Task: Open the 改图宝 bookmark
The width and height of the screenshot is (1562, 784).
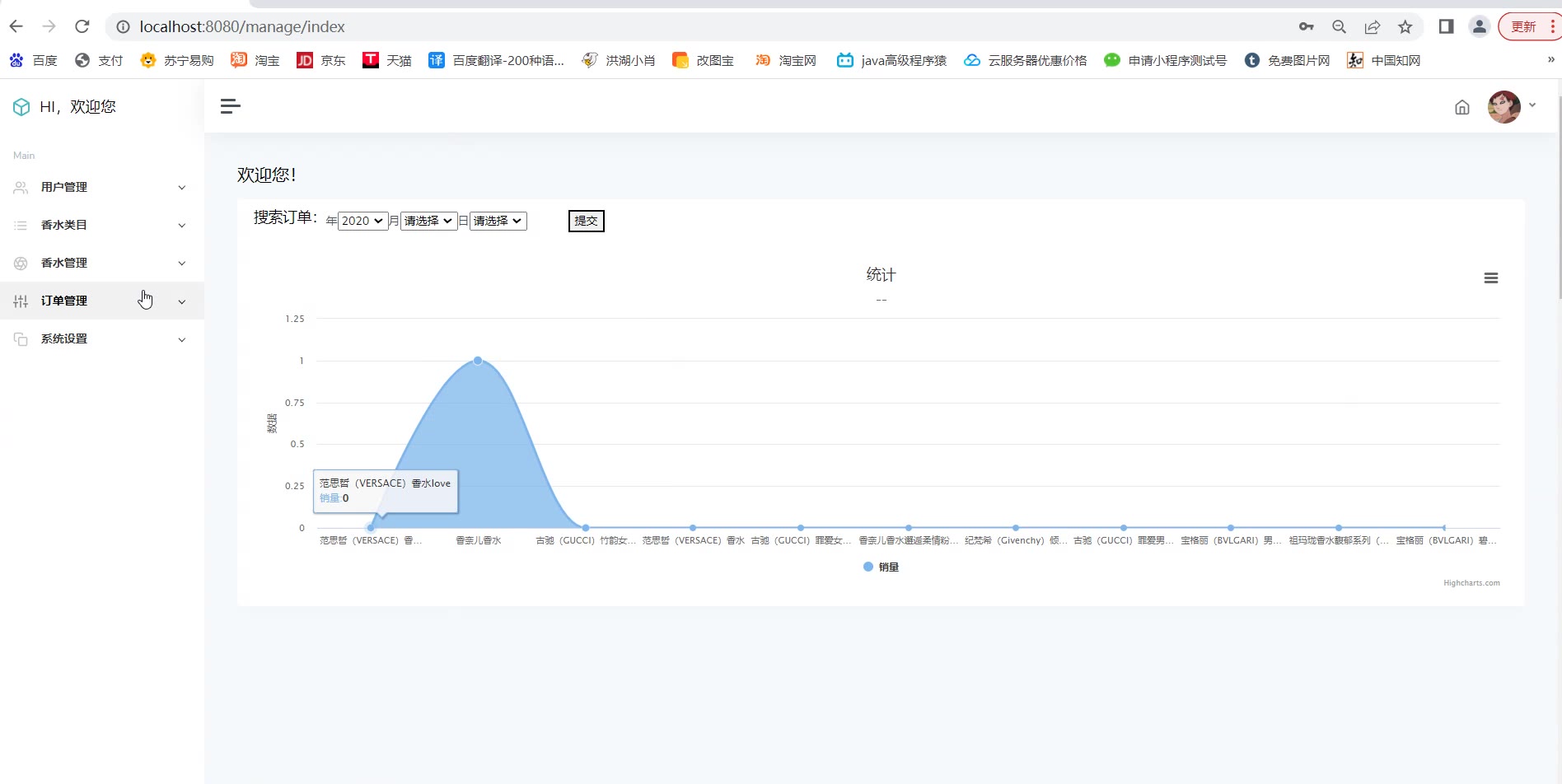Action: (x=704, y=60)
